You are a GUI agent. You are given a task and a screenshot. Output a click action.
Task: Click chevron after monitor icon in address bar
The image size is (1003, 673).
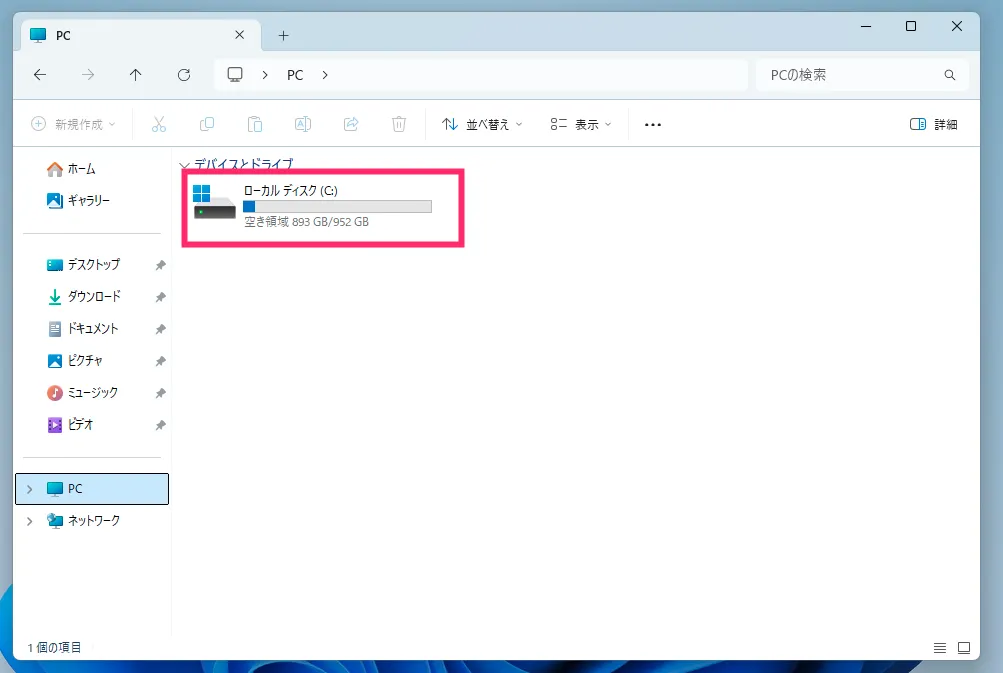click(265, 75)
